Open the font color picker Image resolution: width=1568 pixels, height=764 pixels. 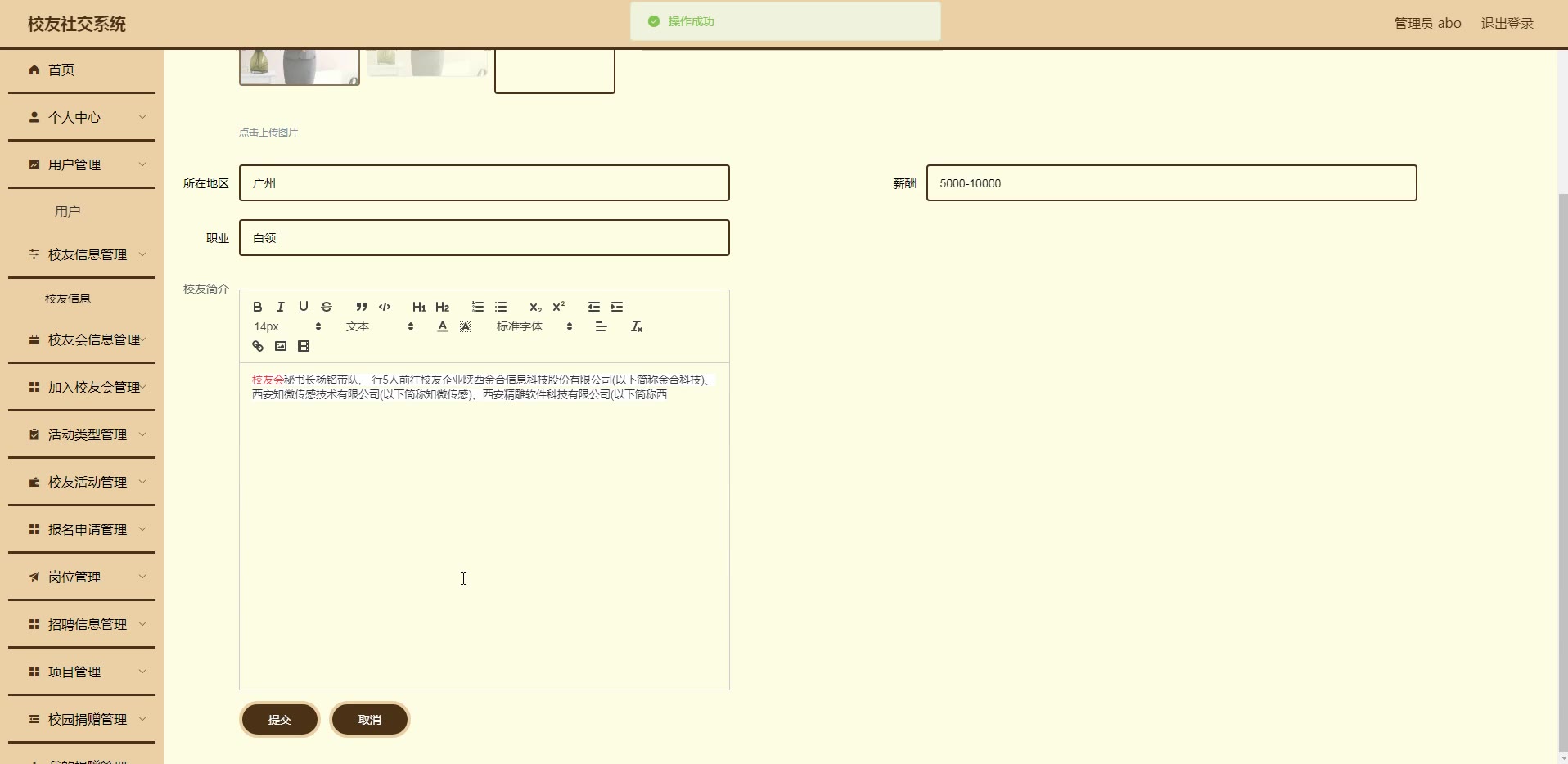coord(443,326)
